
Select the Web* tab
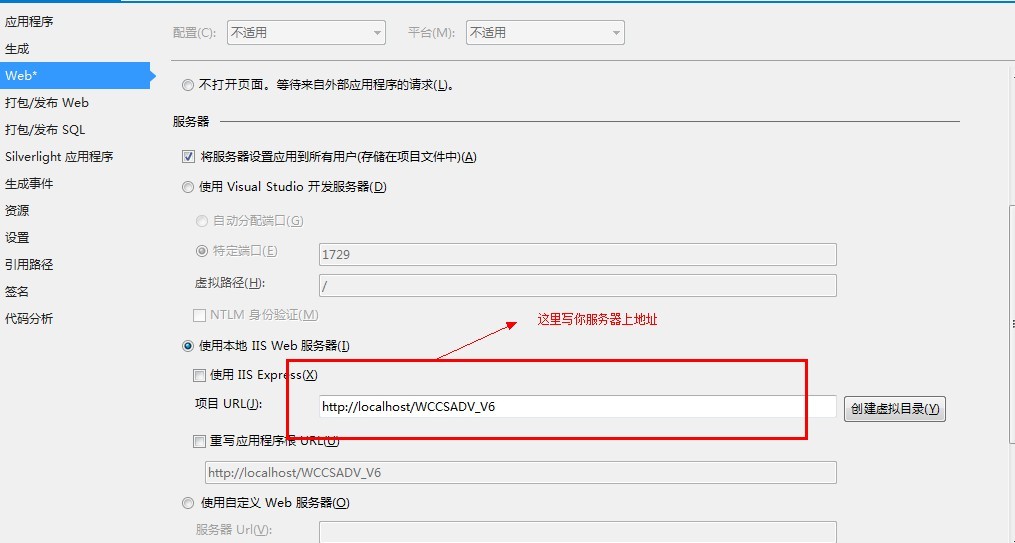74,76
